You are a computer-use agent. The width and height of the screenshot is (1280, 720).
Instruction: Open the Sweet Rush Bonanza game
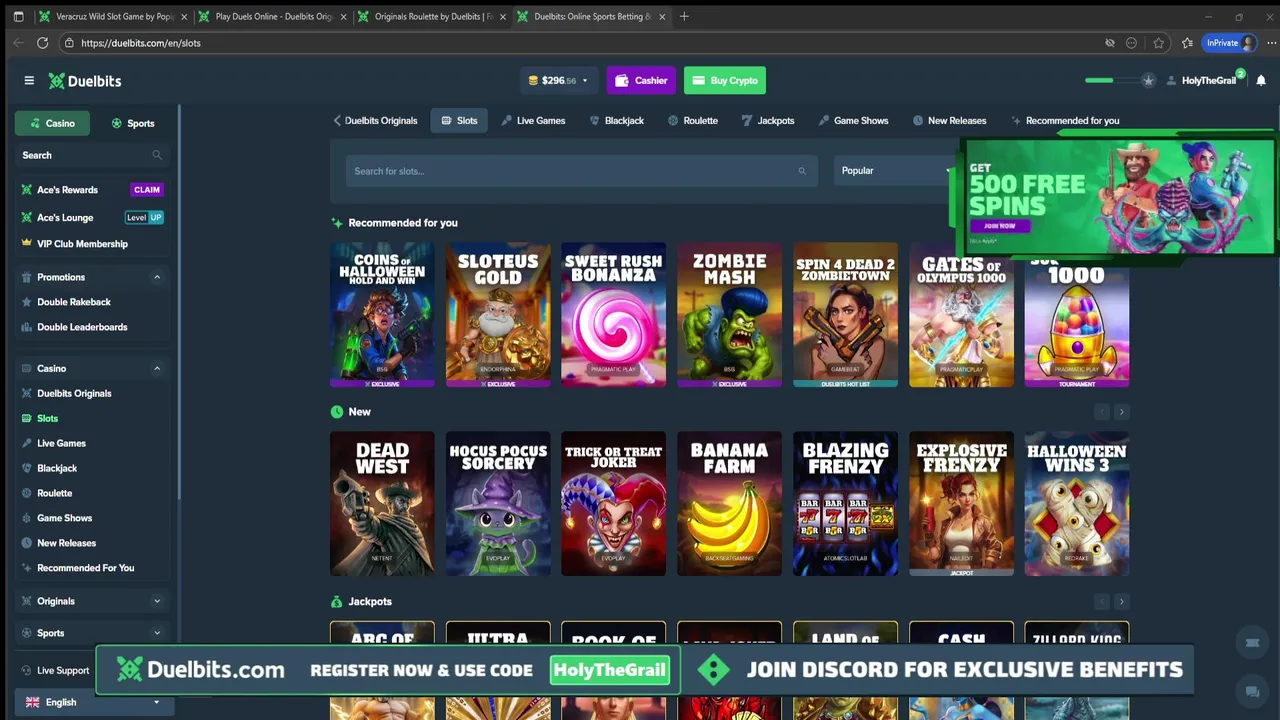[613, 315]
